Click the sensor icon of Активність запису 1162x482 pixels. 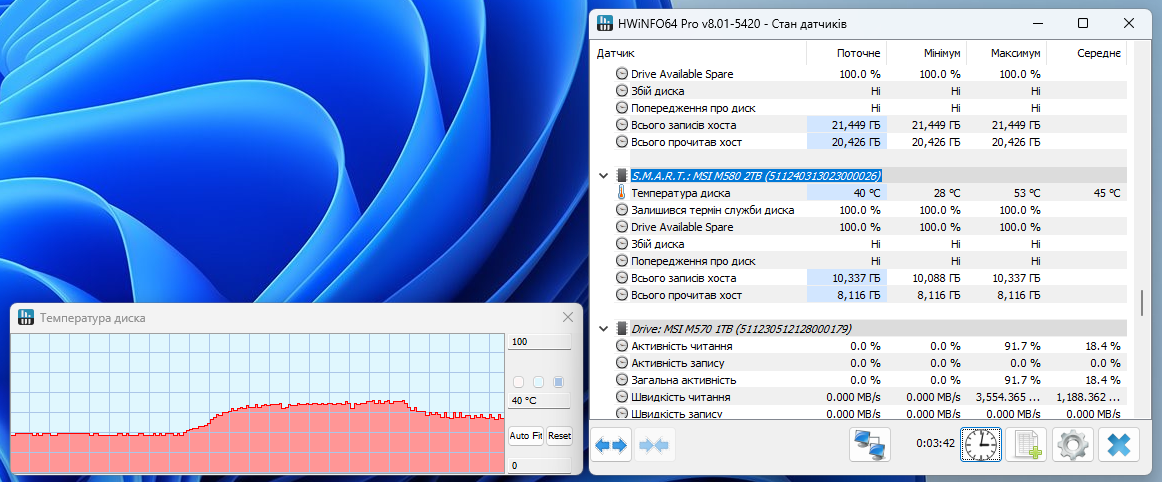(x=622, y=363)
